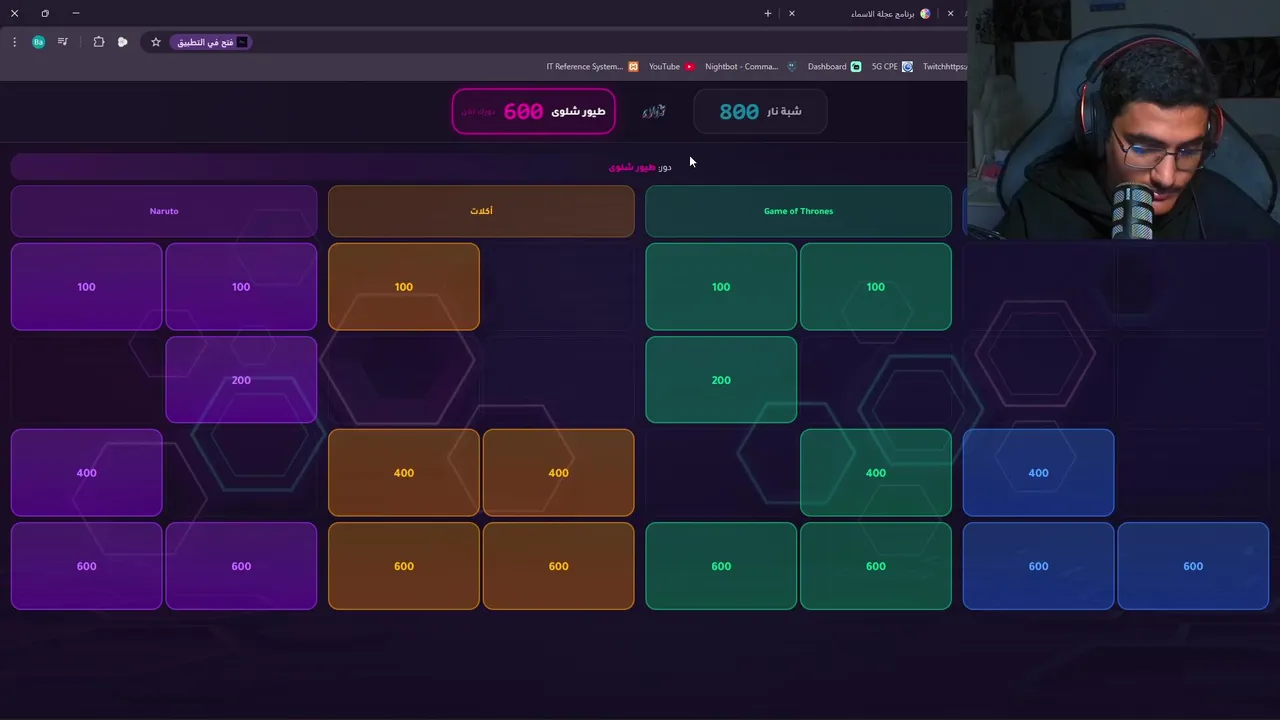Screen dimensions: 1280x720
Task: Select the شبة نار team card with 800
Action: [760, 111]
